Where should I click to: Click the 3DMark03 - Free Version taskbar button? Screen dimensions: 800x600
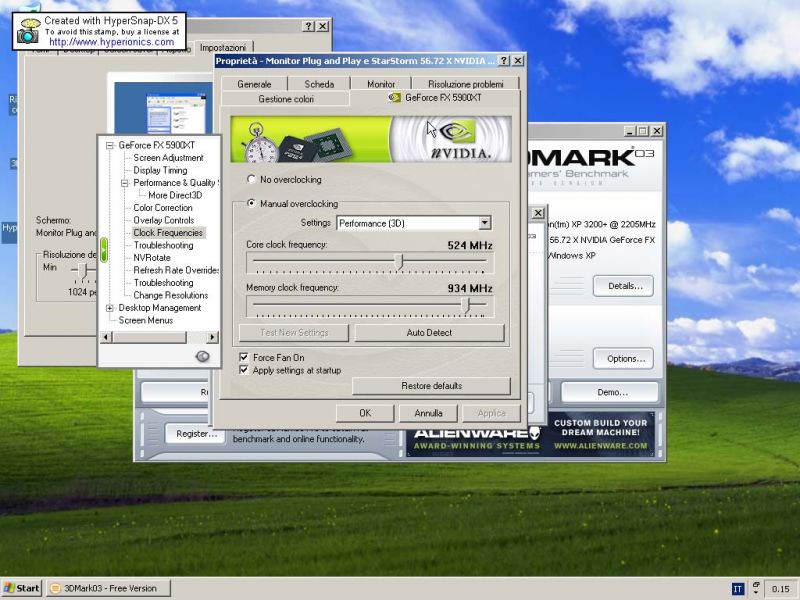click(x=109, y=588)
